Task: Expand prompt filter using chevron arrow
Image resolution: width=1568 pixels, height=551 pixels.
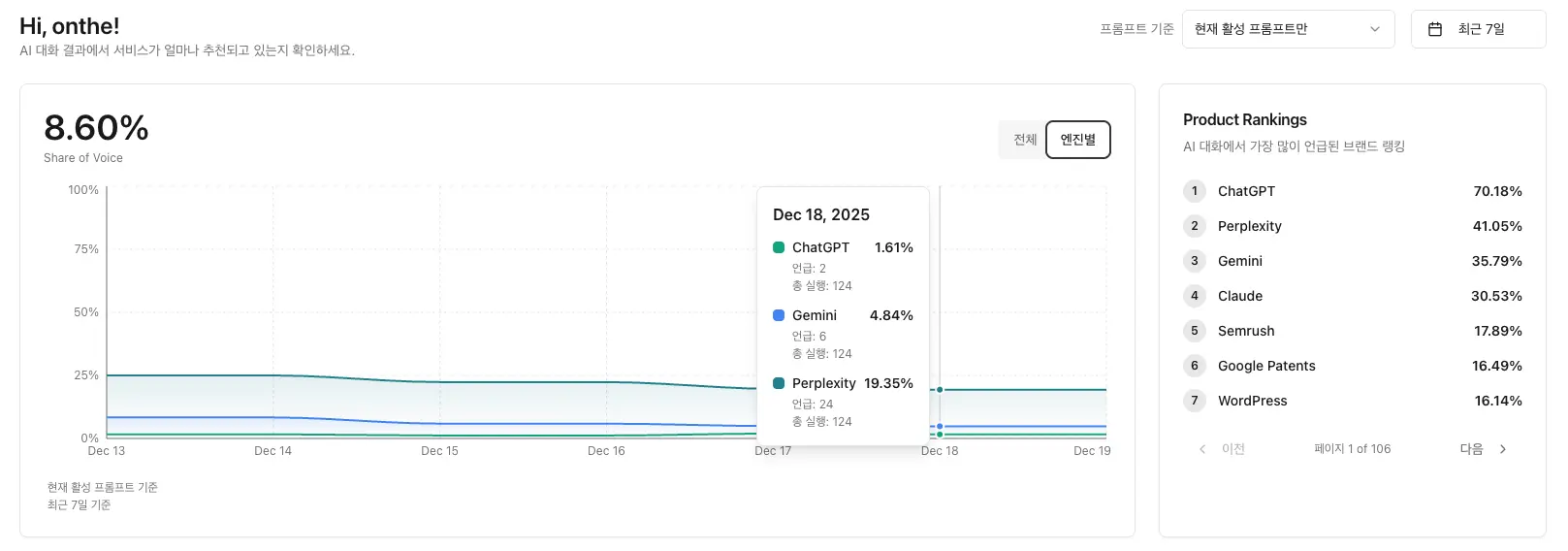Action: pos(1374,29)
